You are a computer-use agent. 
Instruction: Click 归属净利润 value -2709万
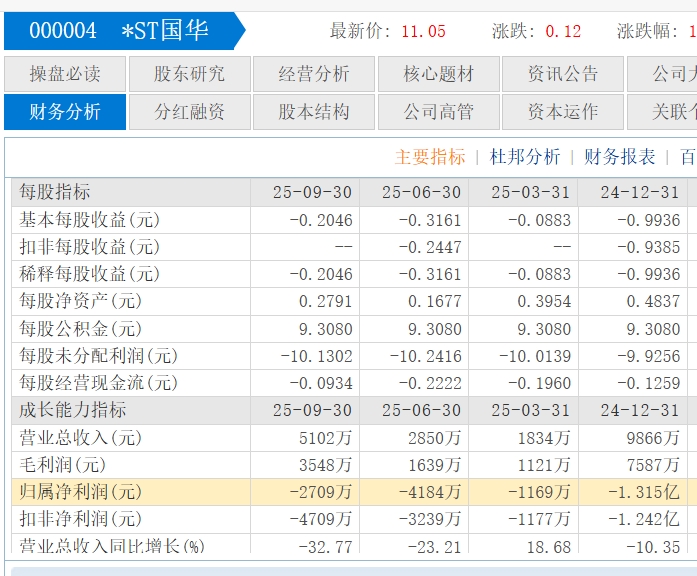[x=321, y=492]
